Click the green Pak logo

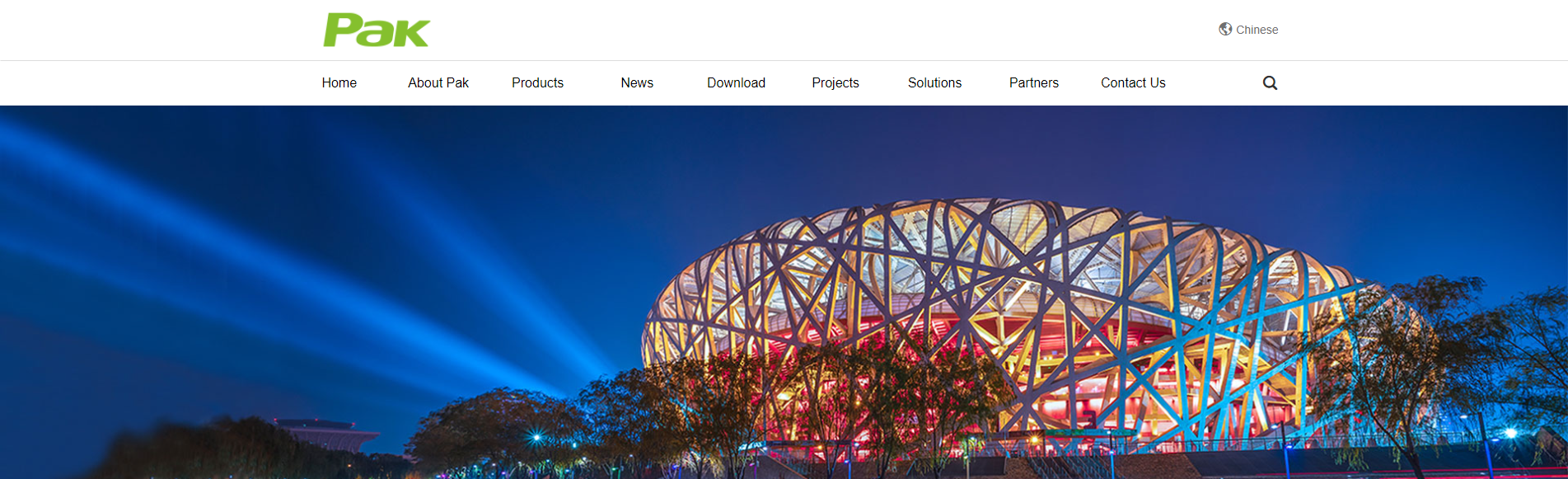[377, 31]
